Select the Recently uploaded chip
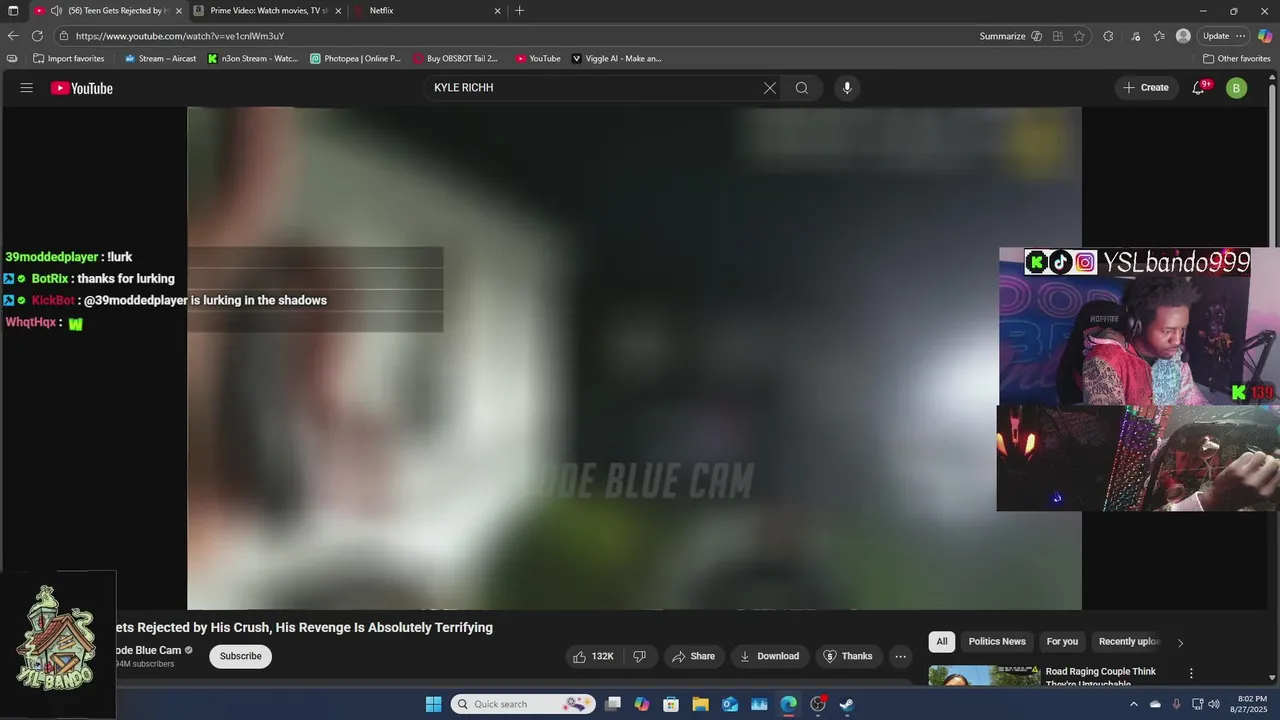Viewport: 1280px width, 720px height. tap(1129, 642)
